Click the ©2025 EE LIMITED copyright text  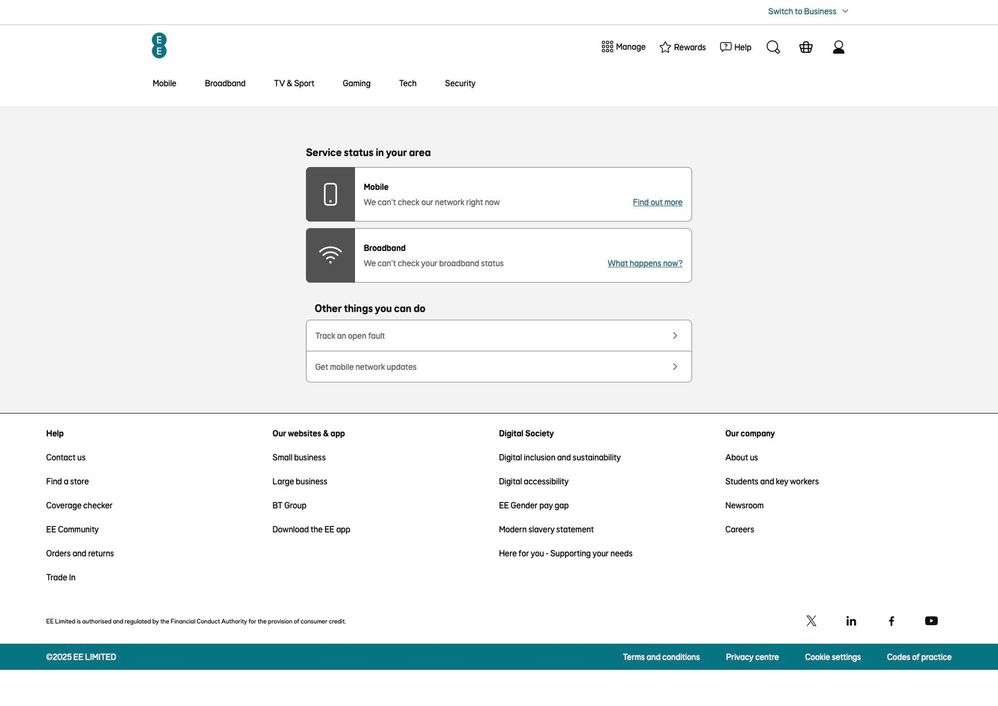click(x=81, y=657)
